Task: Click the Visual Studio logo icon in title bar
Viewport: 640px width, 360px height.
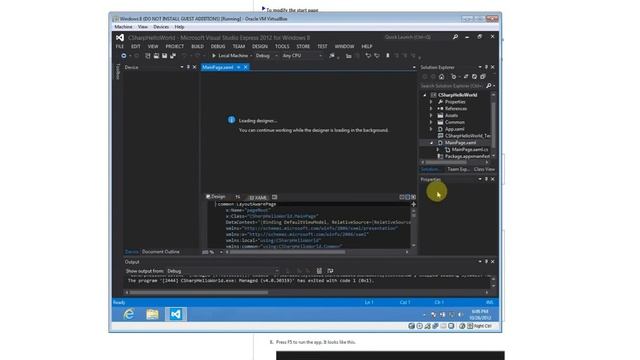Action: (x=120, y=37)
